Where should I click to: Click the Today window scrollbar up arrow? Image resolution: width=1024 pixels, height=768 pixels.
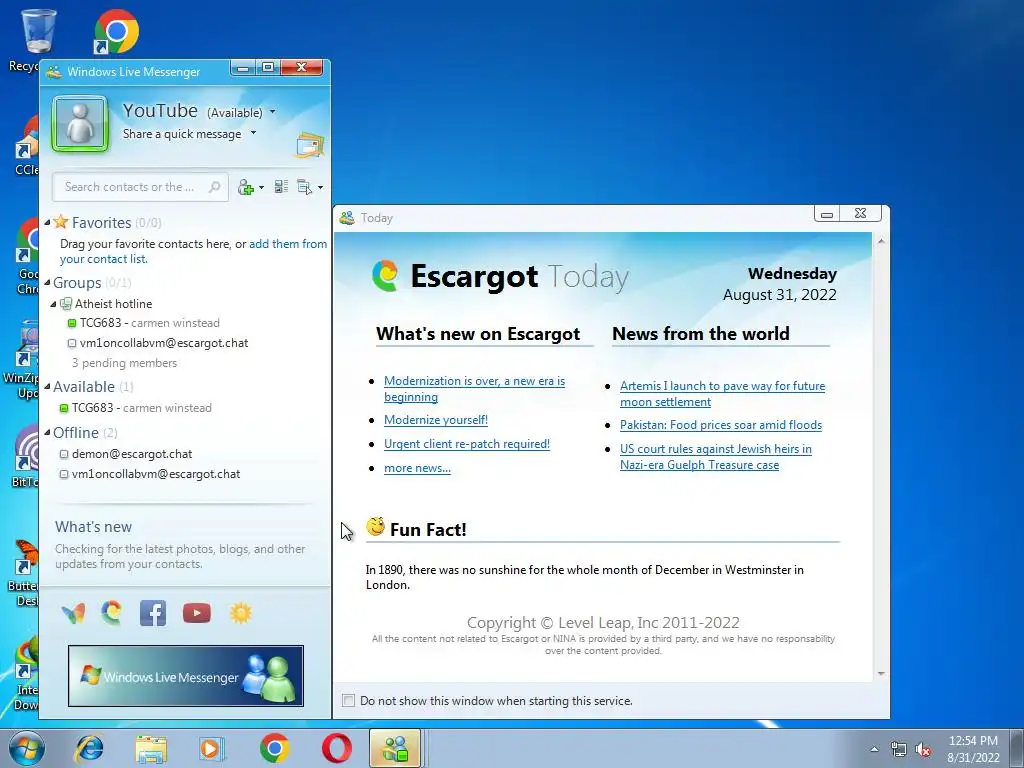pyautogui.click(x=881, y=242)
